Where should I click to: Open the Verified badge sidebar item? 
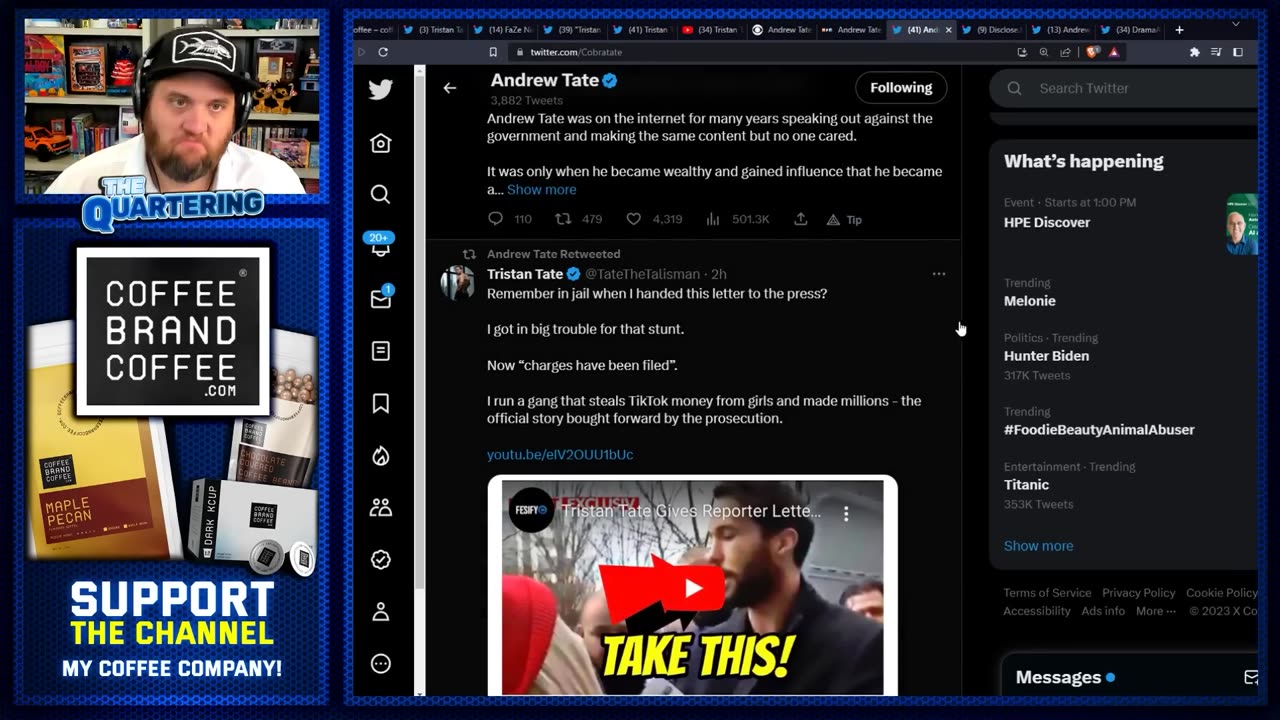pos(380,560)
